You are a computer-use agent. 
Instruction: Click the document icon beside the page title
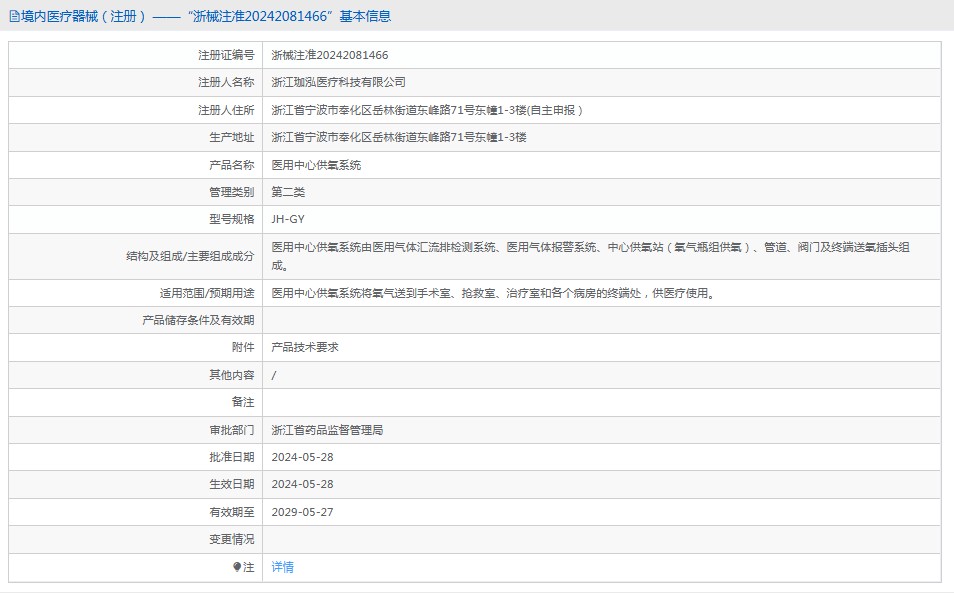(13, 16)
